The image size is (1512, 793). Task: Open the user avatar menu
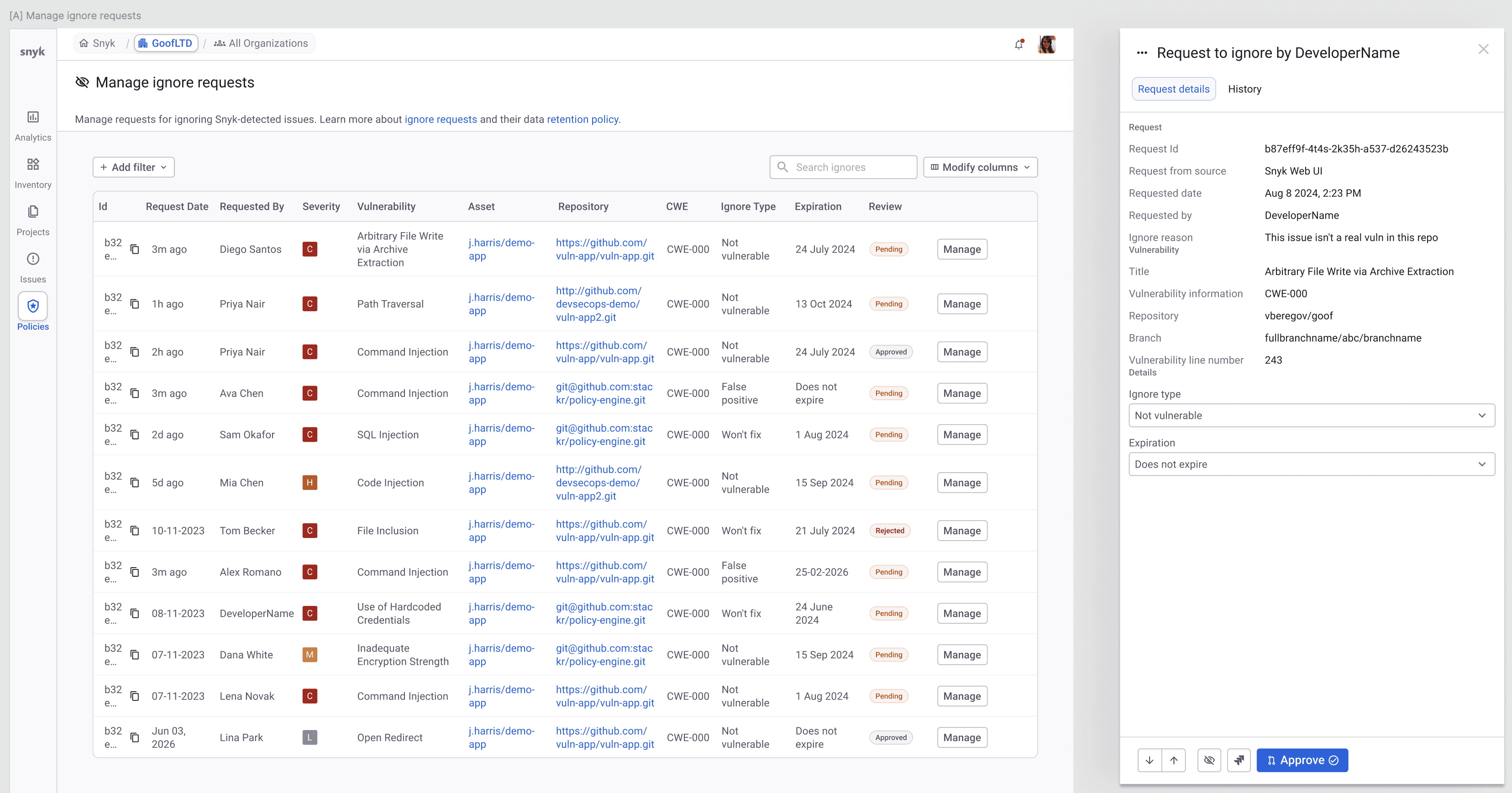[x=1047, y=45]
